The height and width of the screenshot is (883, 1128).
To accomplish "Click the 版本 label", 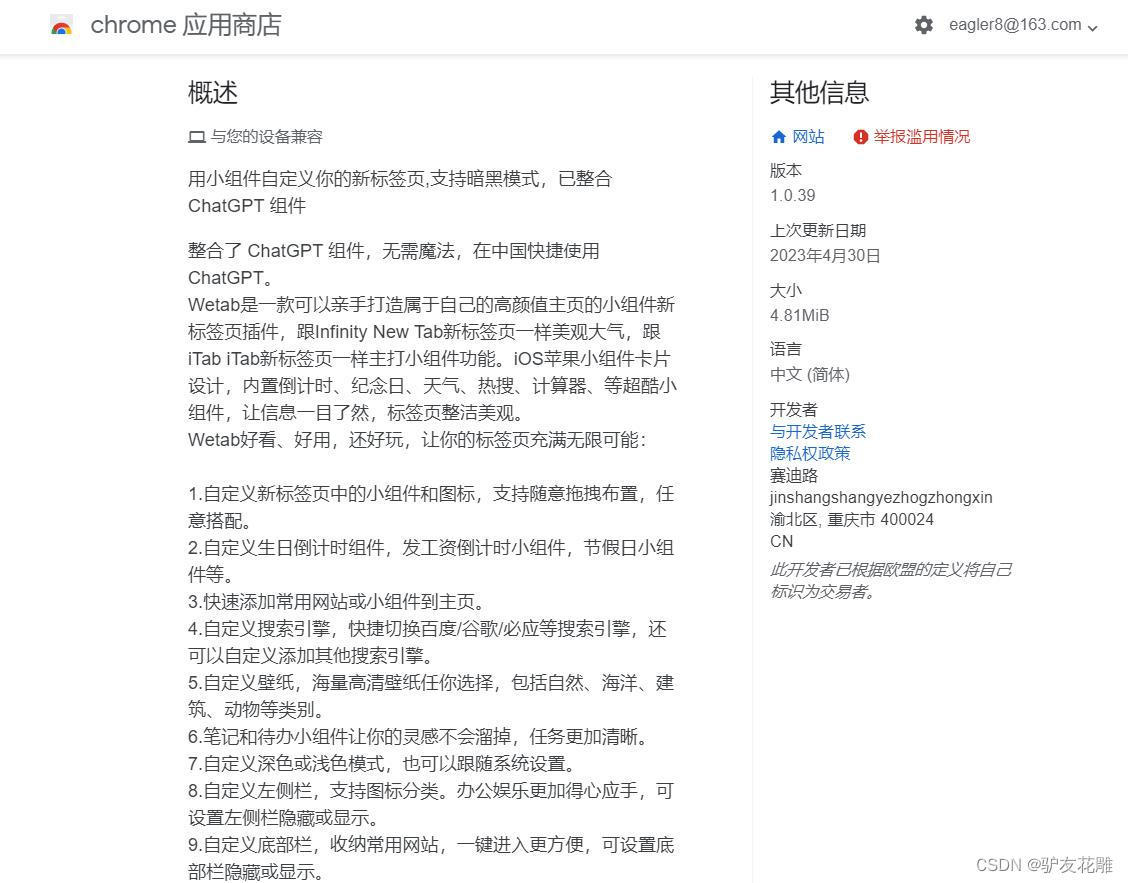I will 786,171.
